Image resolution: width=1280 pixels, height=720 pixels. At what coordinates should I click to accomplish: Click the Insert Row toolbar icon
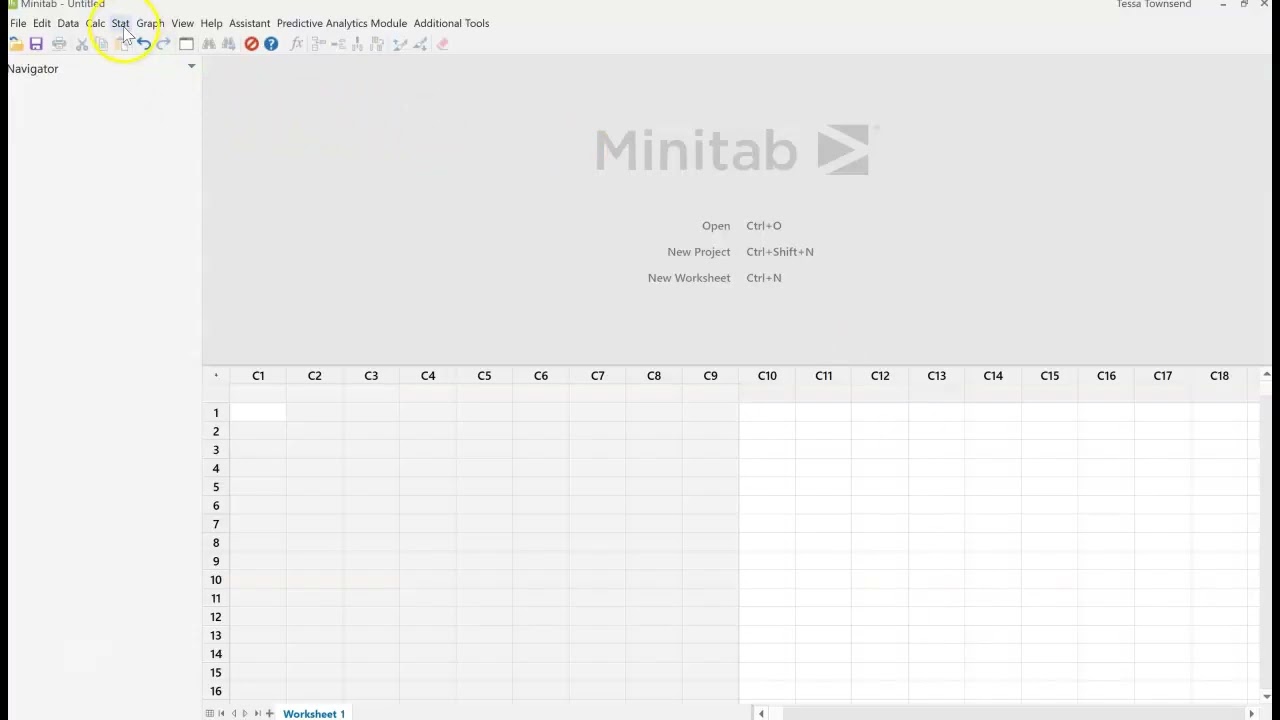point(338,44)
